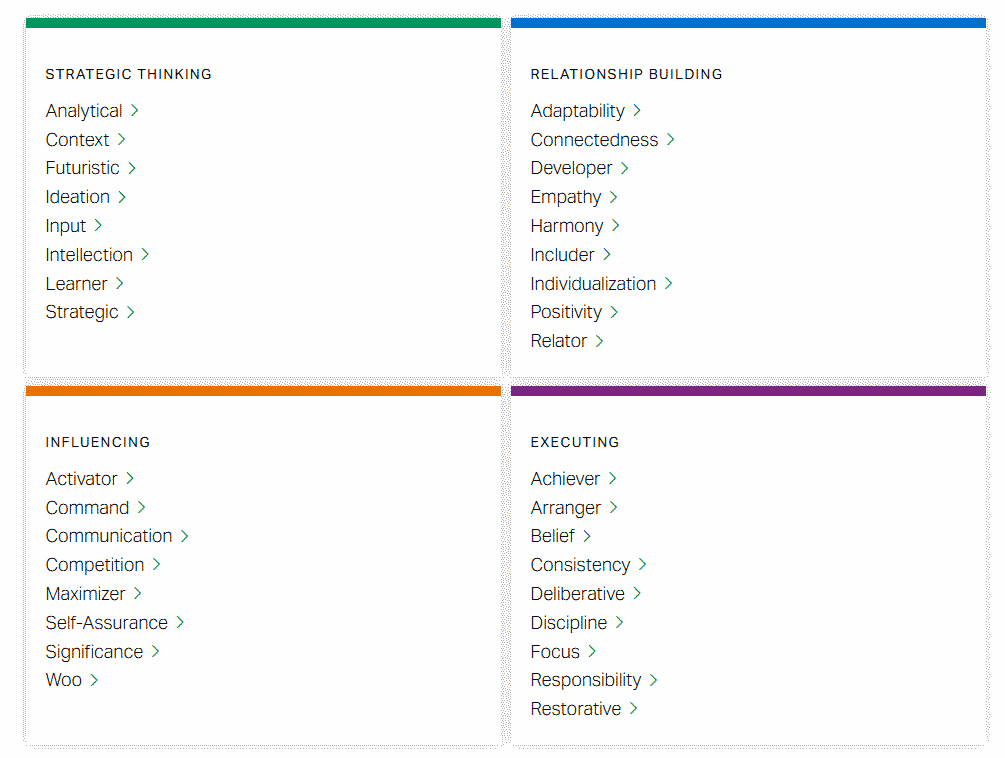Viewport: 1005px width, 758px height.
Task: Click the Relationship Building section heading
Action: point(626,74)
